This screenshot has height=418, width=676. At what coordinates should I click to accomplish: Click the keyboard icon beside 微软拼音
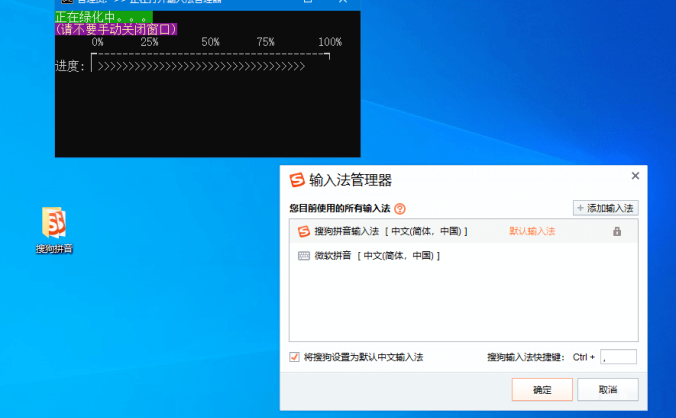(304, 256)
